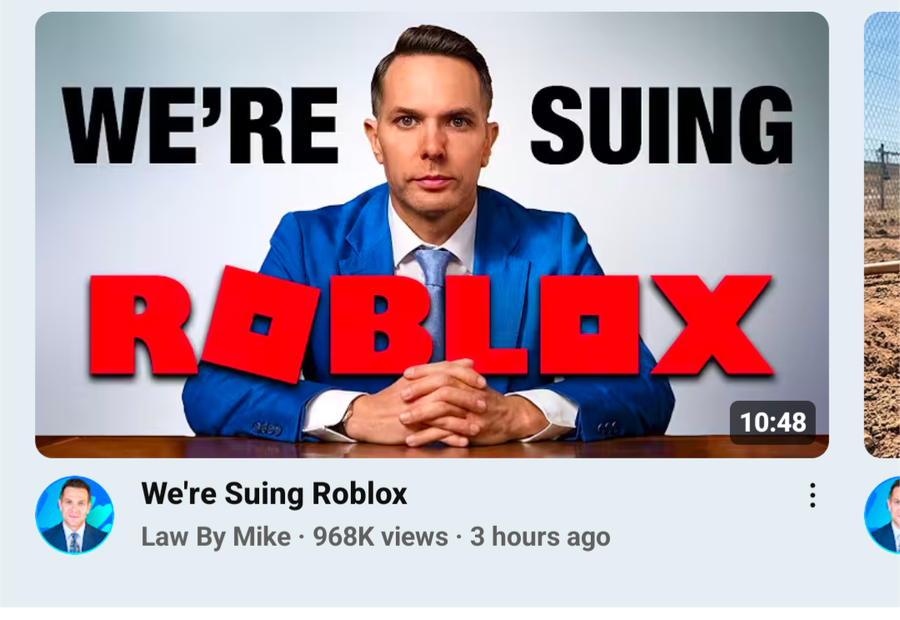Click the 10:48 duration badge
Image resolution: width=900 pixels, height=620 pixels.
click(773, 423)
